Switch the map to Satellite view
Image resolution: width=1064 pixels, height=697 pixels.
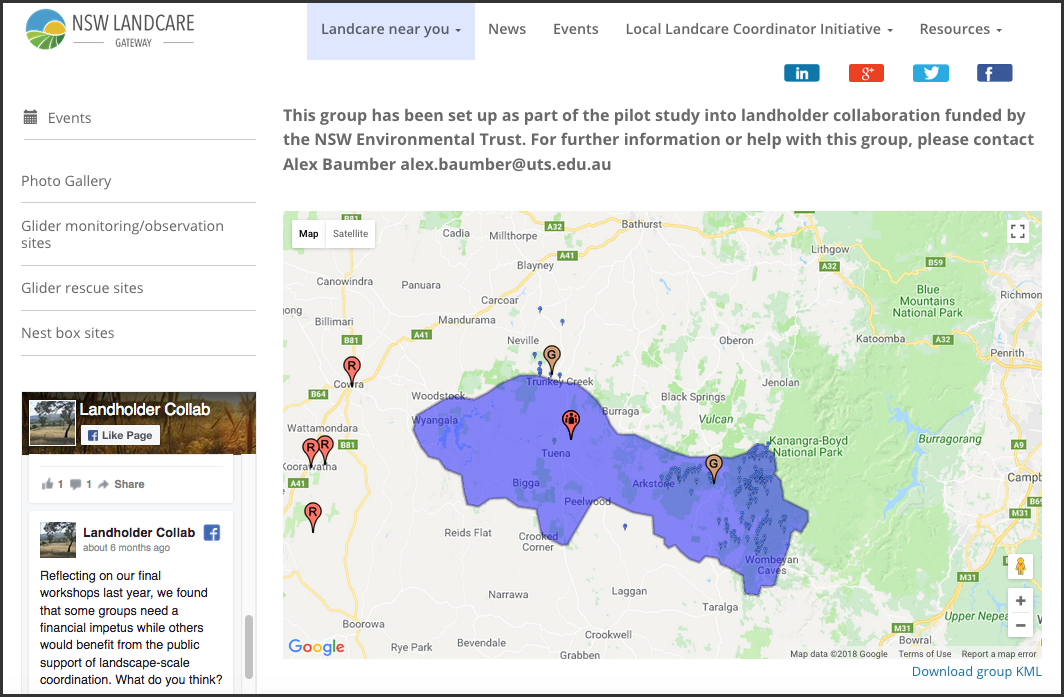click(x=350, y=233)
